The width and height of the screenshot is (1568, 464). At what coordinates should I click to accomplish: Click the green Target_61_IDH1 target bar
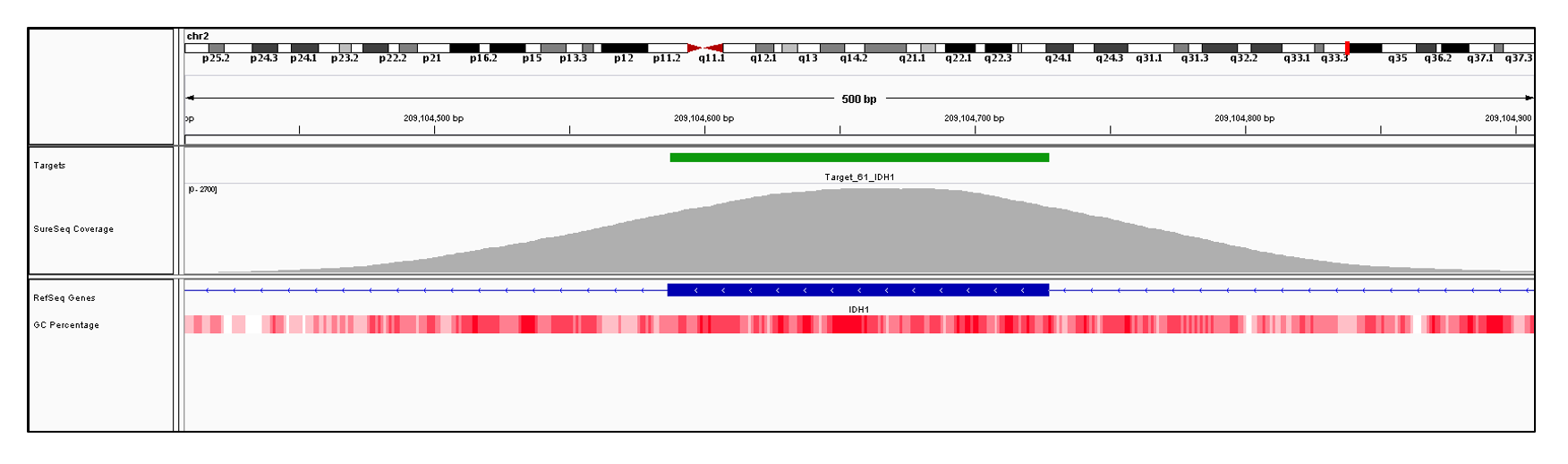859,158
